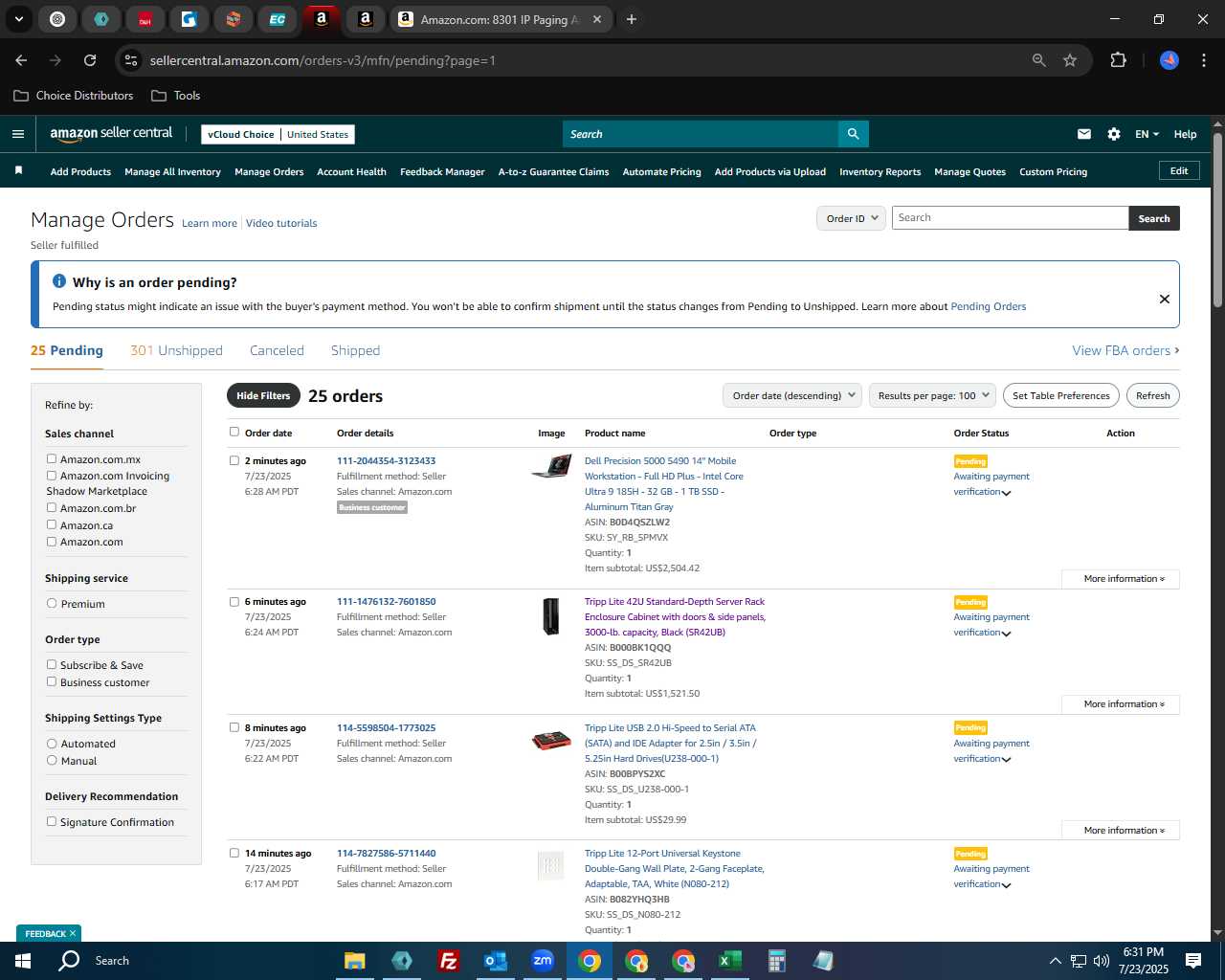Expand More information for server rack order

(1121, 704)
